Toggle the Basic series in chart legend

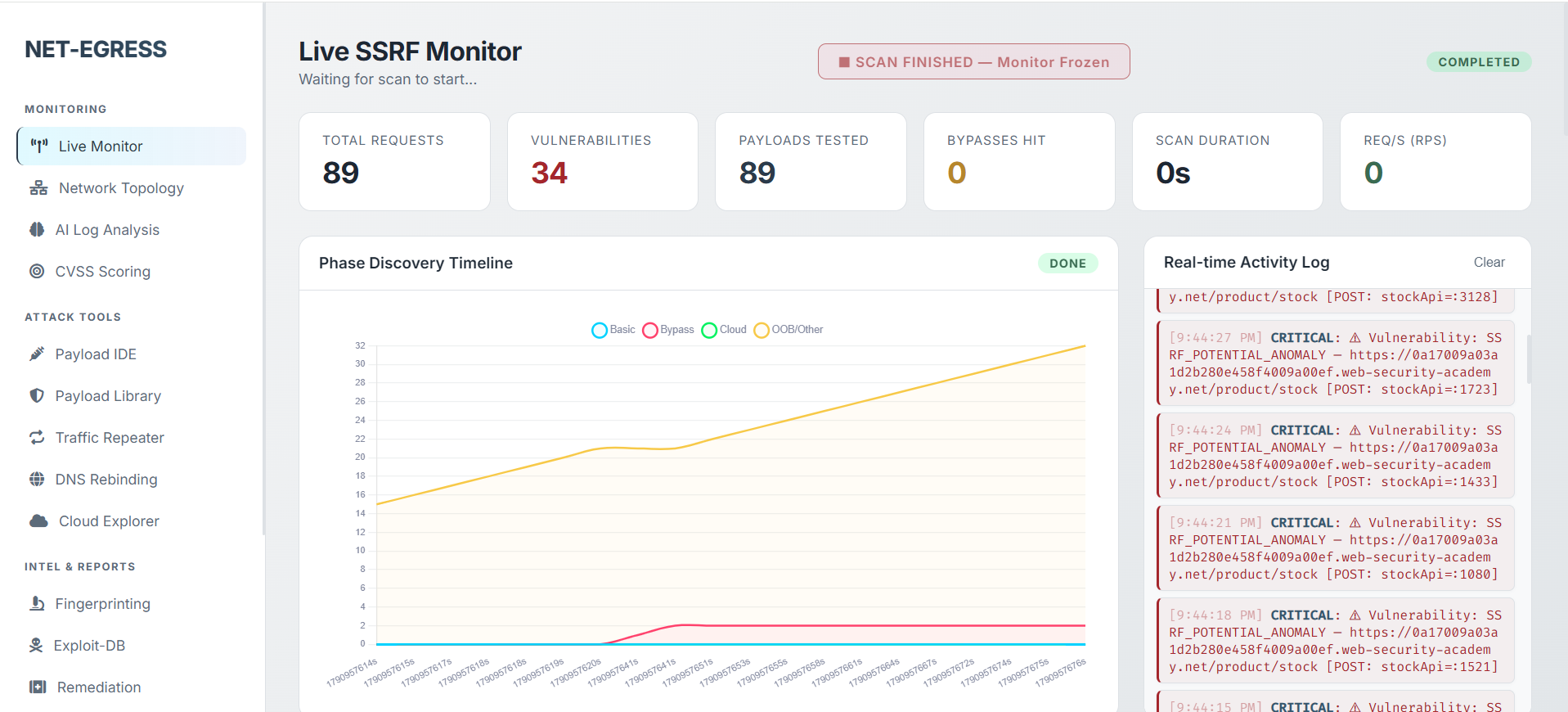point(613,330)
